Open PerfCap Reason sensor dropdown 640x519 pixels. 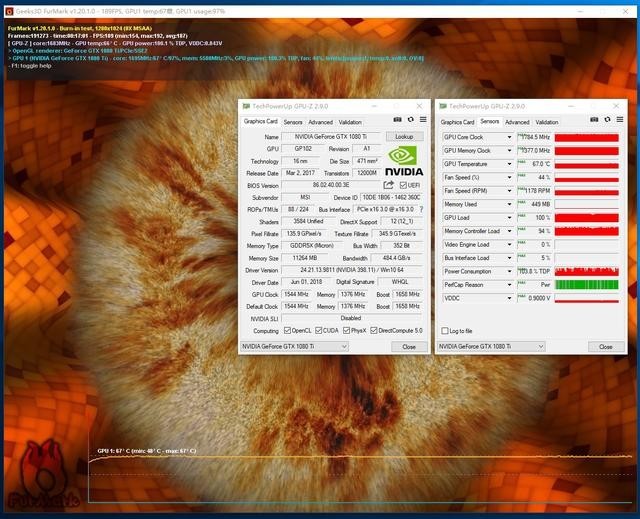point(509,285)
